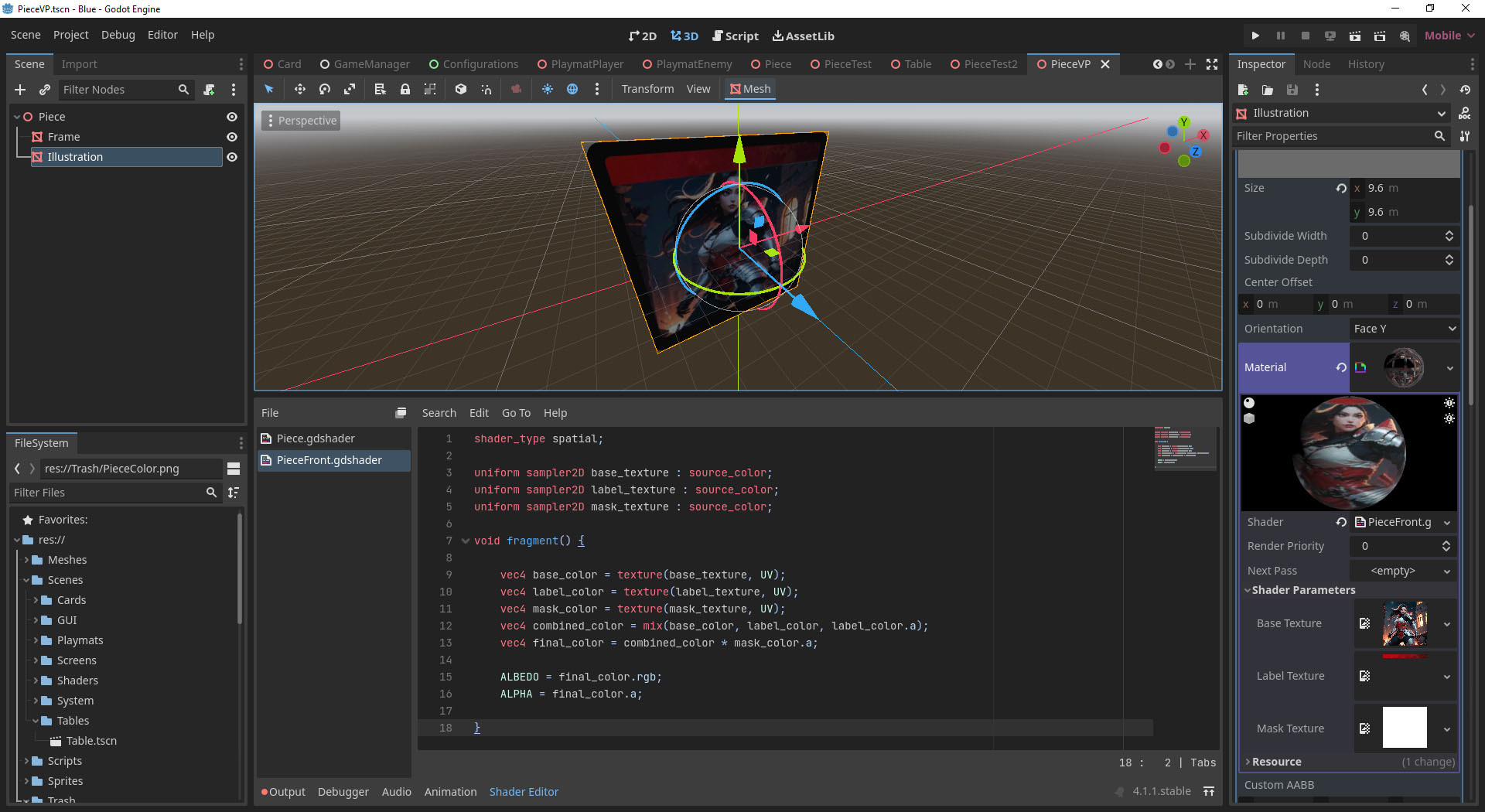This screenshot has width=1485, height=812.
Task: Click the Base Texture thumbnail
Action: [x=1405, y=623]
